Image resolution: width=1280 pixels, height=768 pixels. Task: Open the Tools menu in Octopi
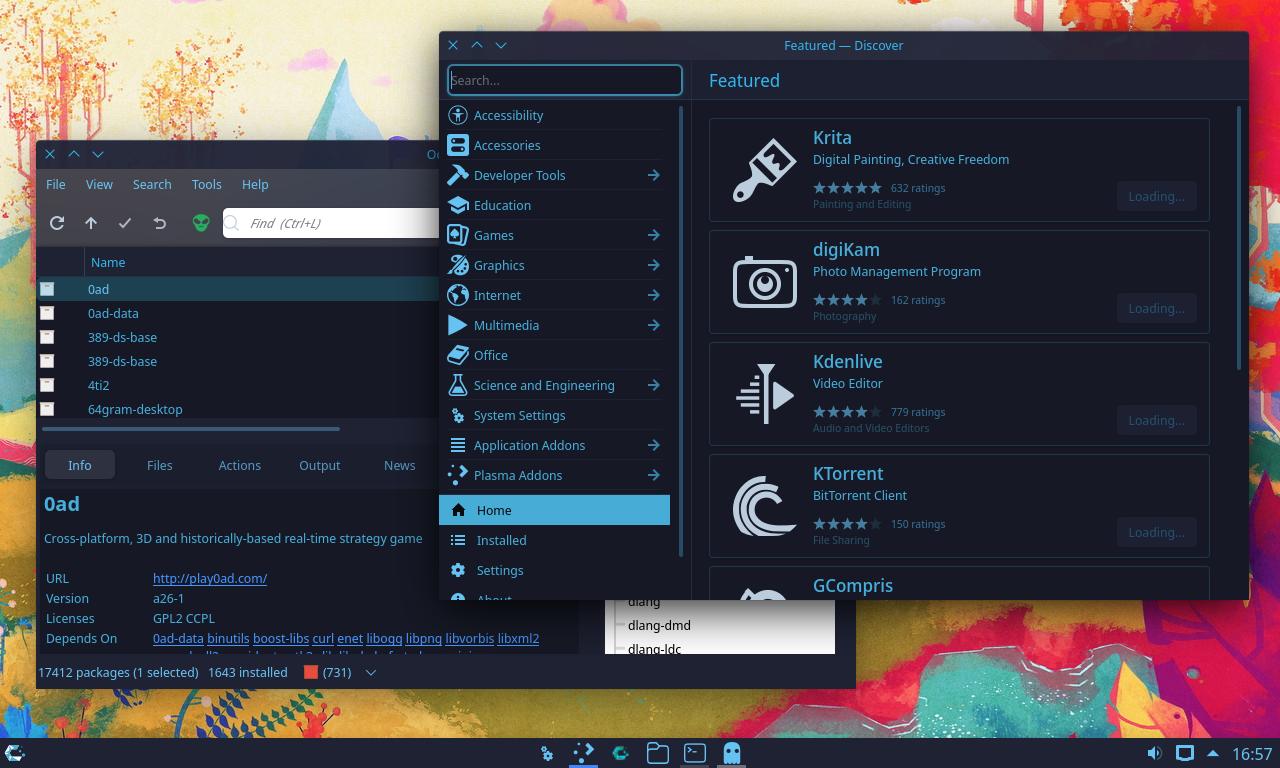206,184
